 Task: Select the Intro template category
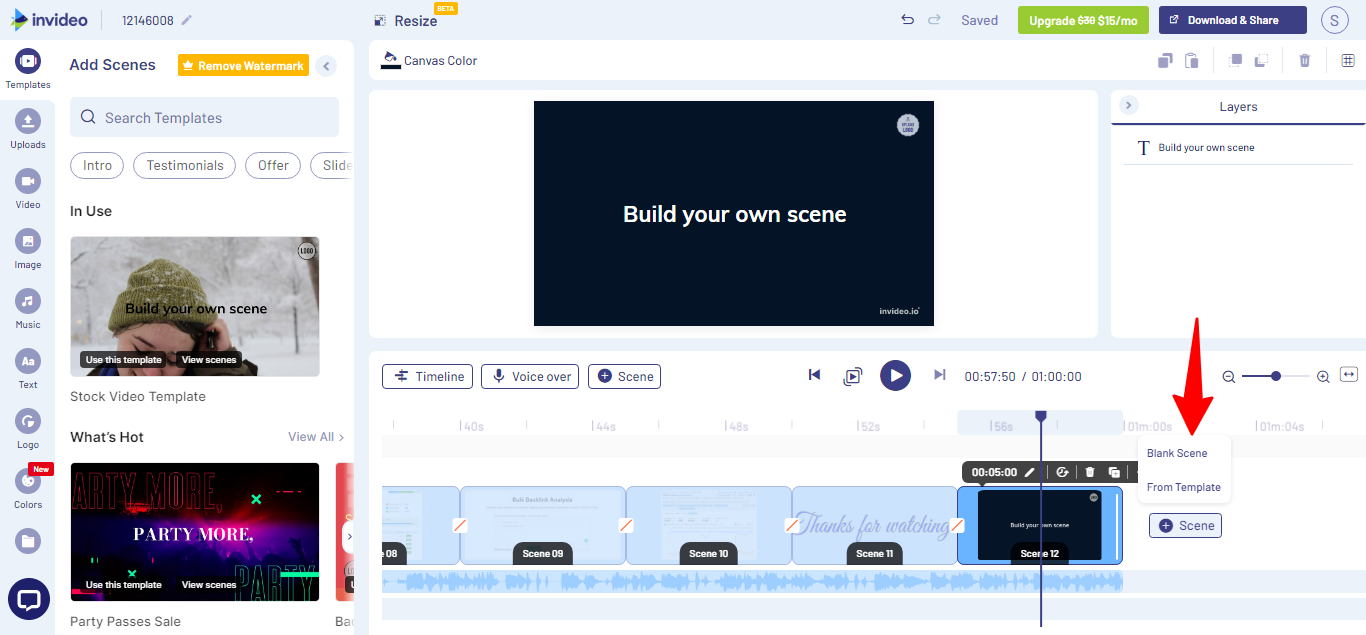(x=97, y=165)
